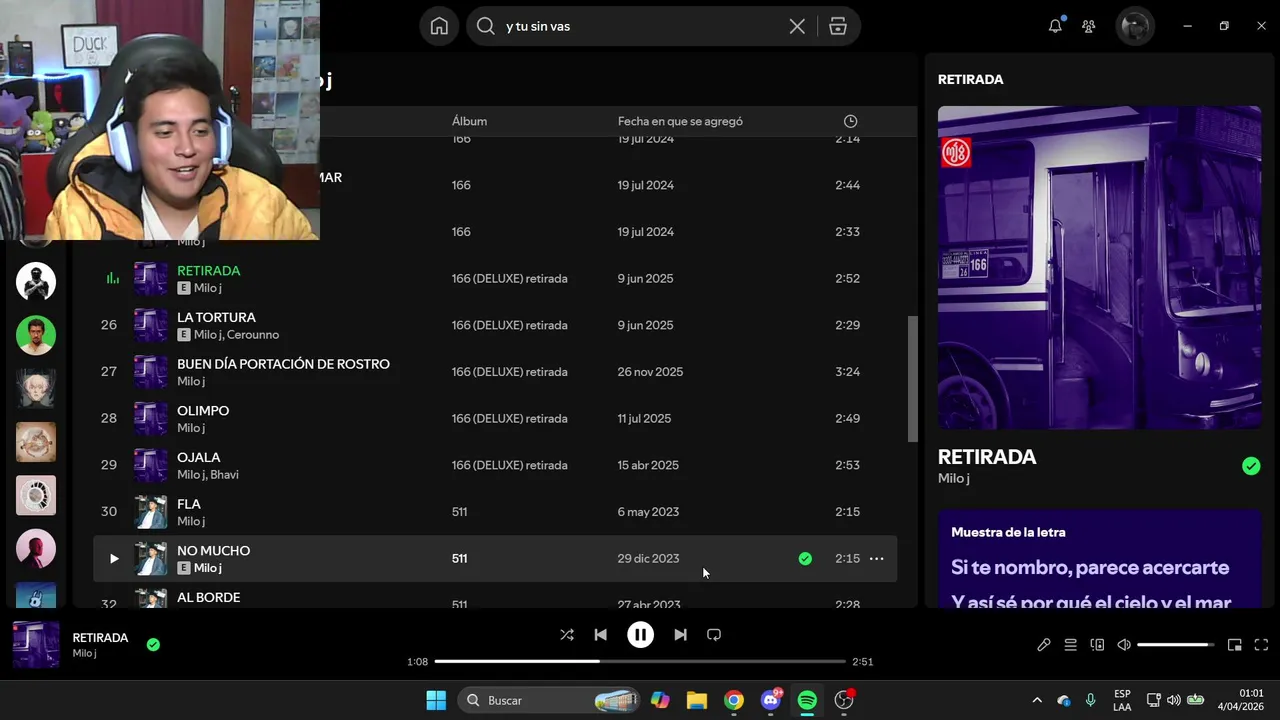Screen dimensions: 1280x720
Task: Click the OLIMPO song title
Action: (203, 411)
